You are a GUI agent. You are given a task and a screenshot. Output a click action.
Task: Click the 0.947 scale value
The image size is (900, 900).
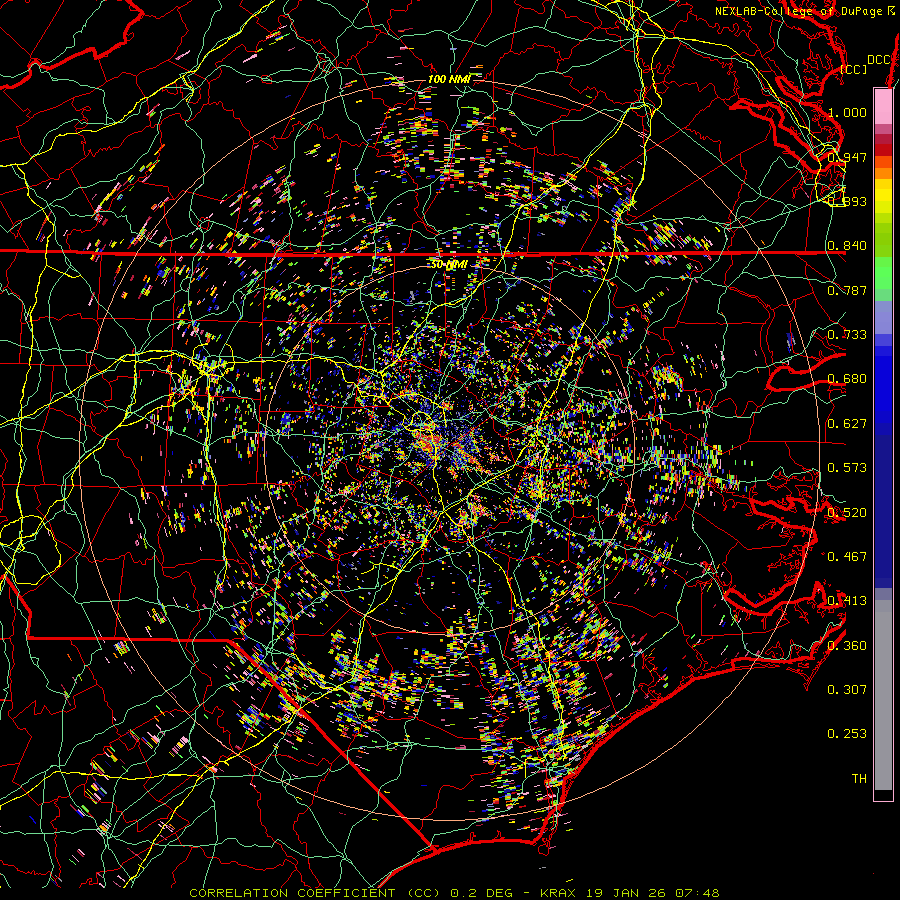click(847, 157)
